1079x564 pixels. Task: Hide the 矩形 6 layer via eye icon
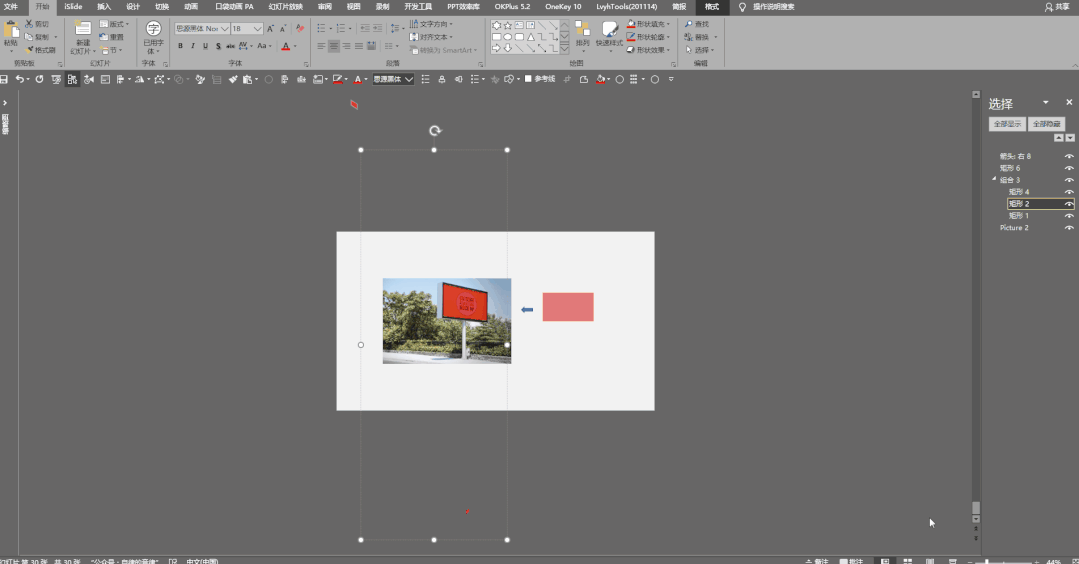pyautogui.click(x=1069, y=168)
